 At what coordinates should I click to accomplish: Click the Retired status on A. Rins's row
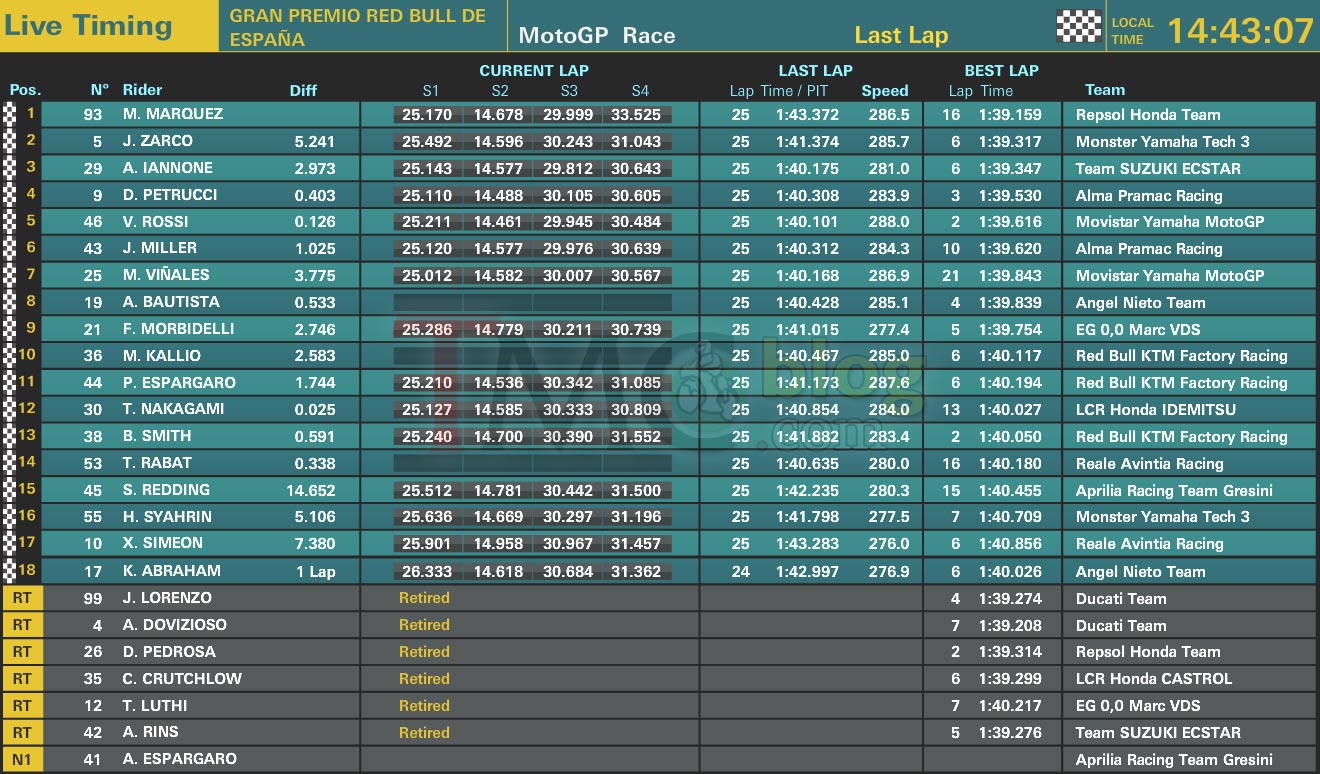[424, 732]
